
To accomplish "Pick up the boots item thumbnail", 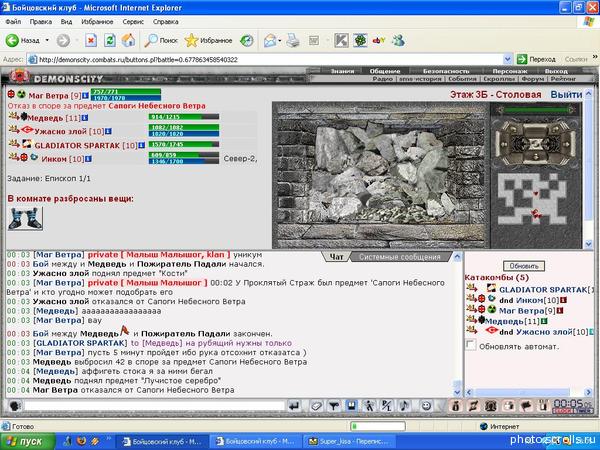I will (25, 218).
